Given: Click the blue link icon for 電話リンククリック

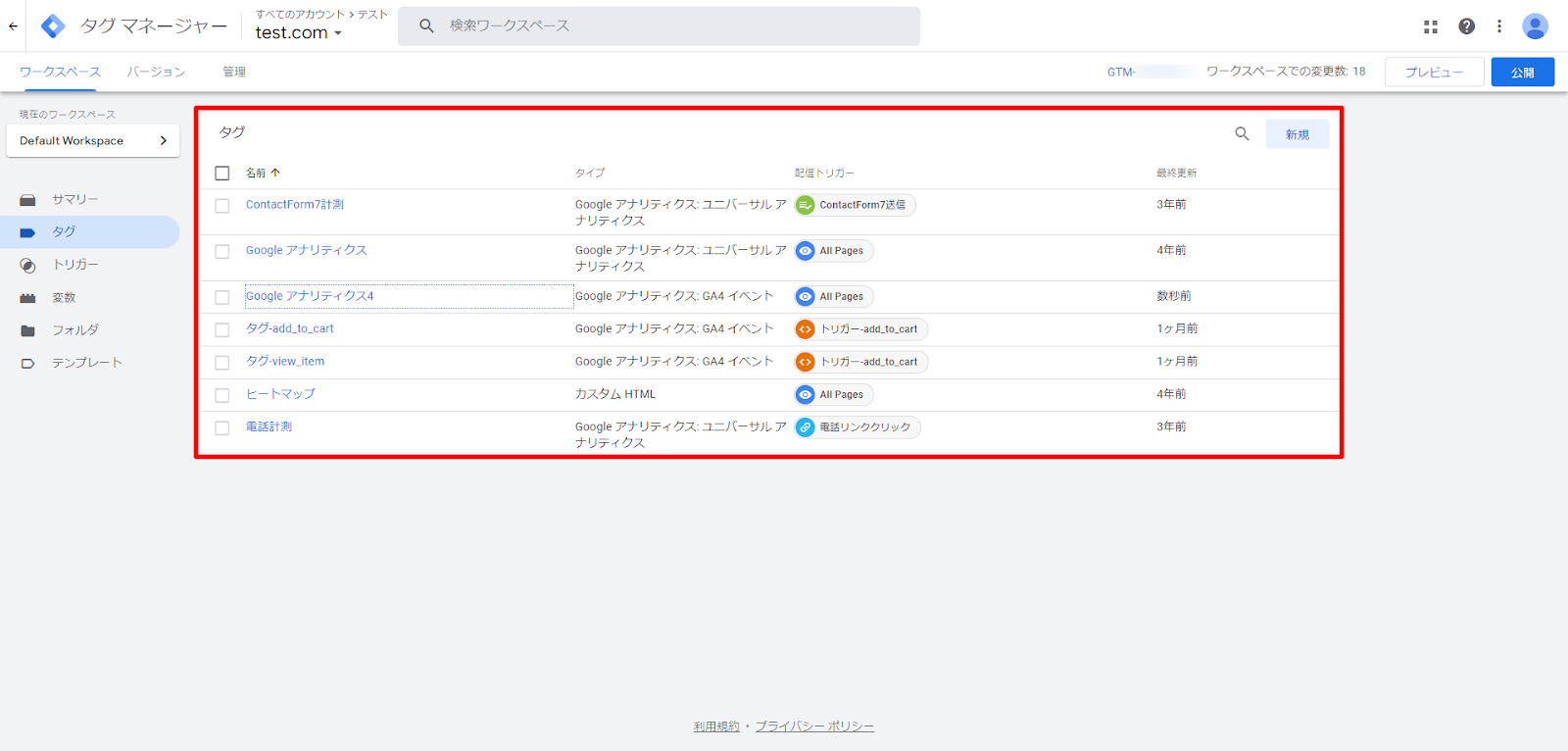Looking at the screenshot, I should coord(806,427).
